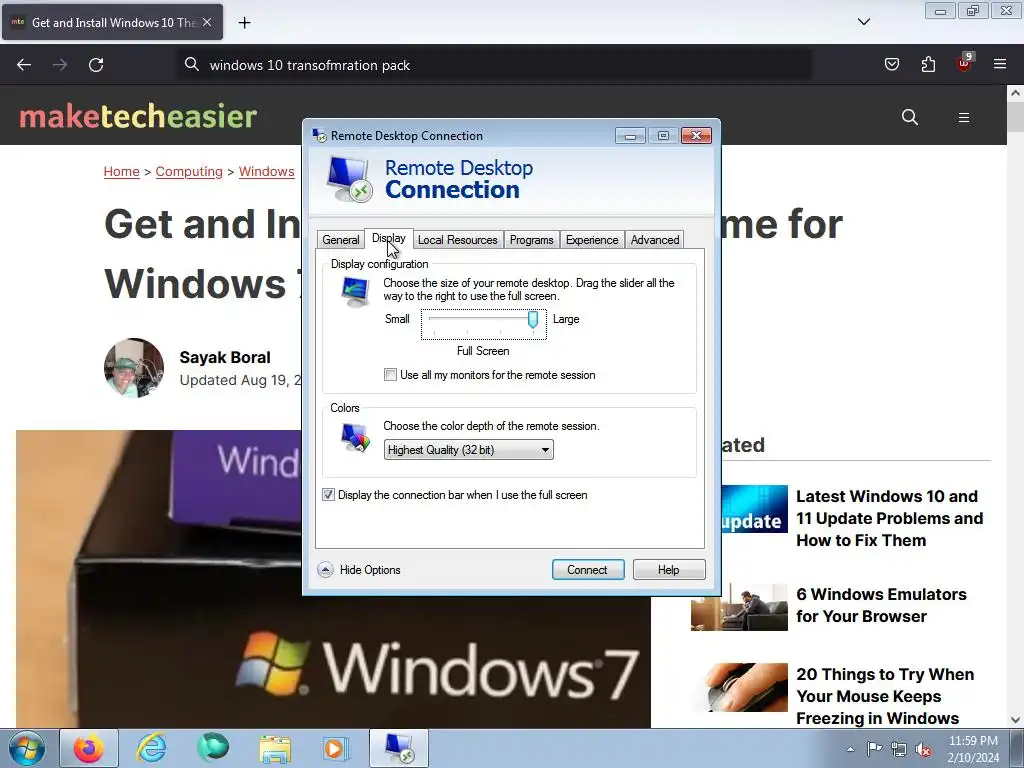Click the Firefox taskbar icon
The width and height of the screenshot is (1024, 768).
(x=89, y=748)
